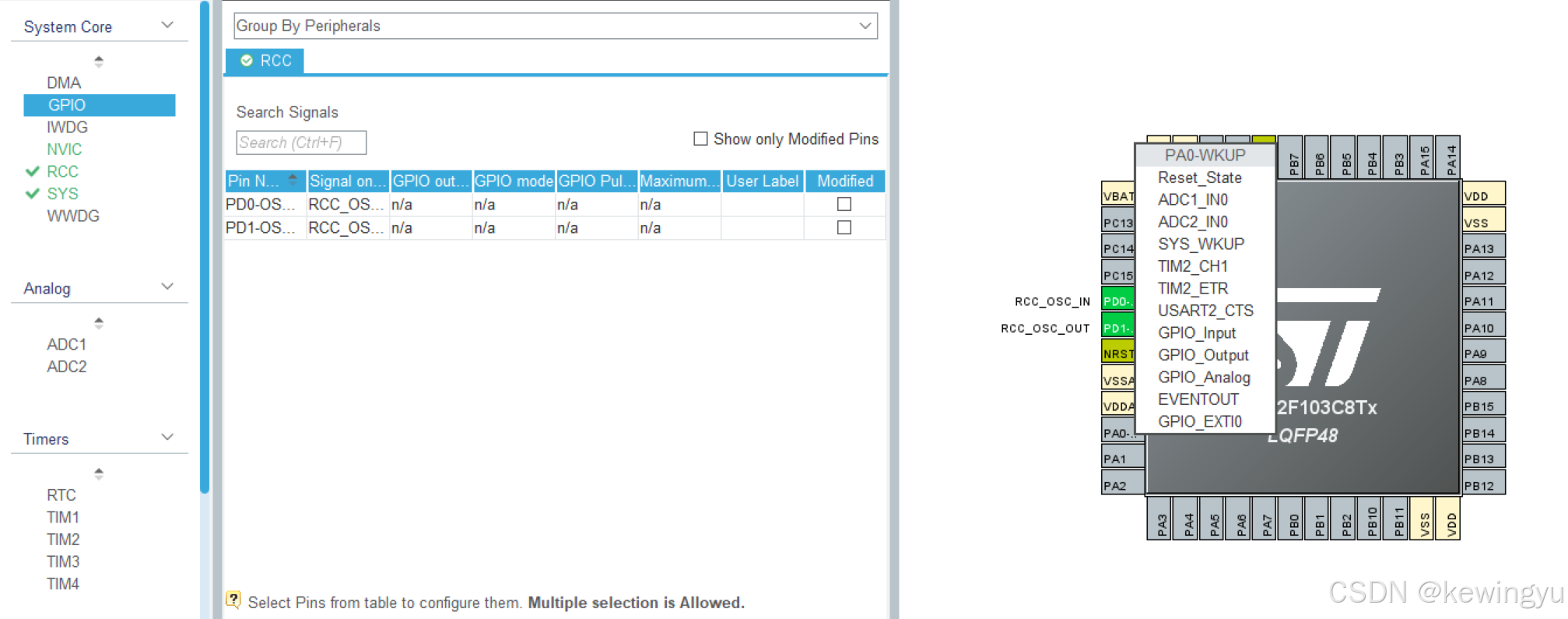1568x619 pixels.
Task: Click the sort arrow under Analog
Action: (x=99, y=322)
